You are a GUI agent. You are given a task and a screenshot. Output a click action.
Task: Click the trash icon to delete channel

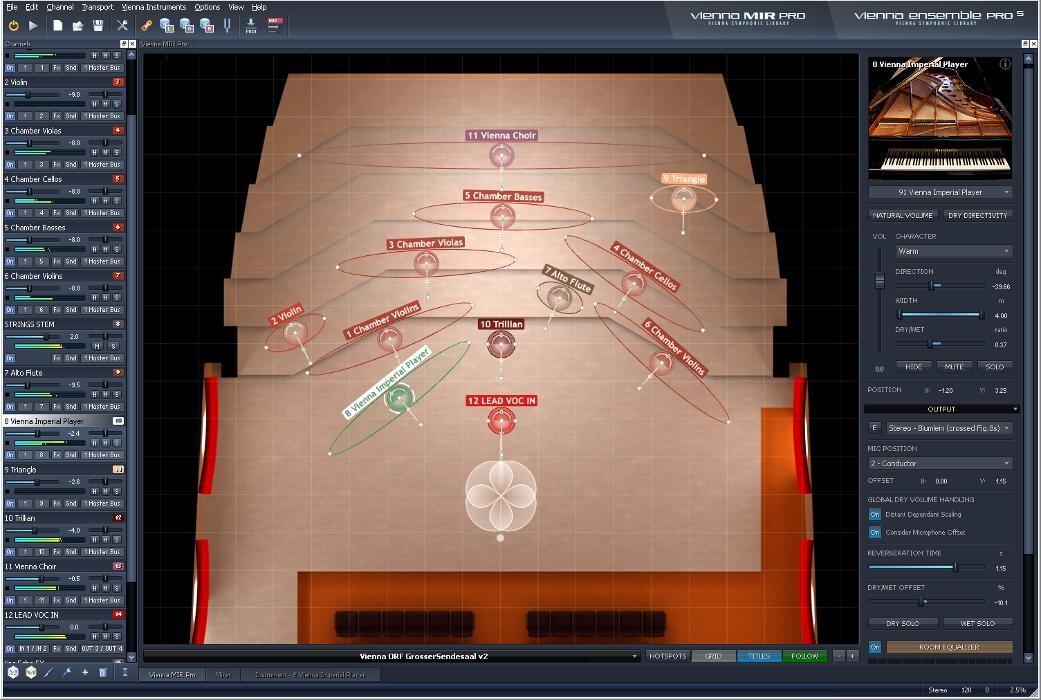(x=103, y=673)
